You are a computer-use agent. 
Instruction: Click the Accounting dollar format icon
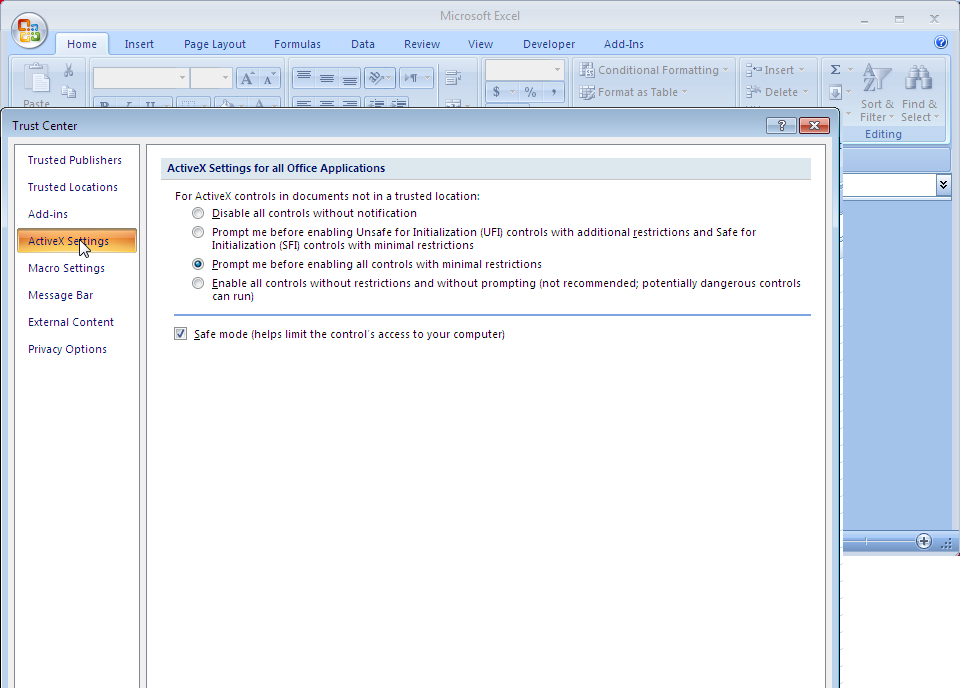pos(496,92)
